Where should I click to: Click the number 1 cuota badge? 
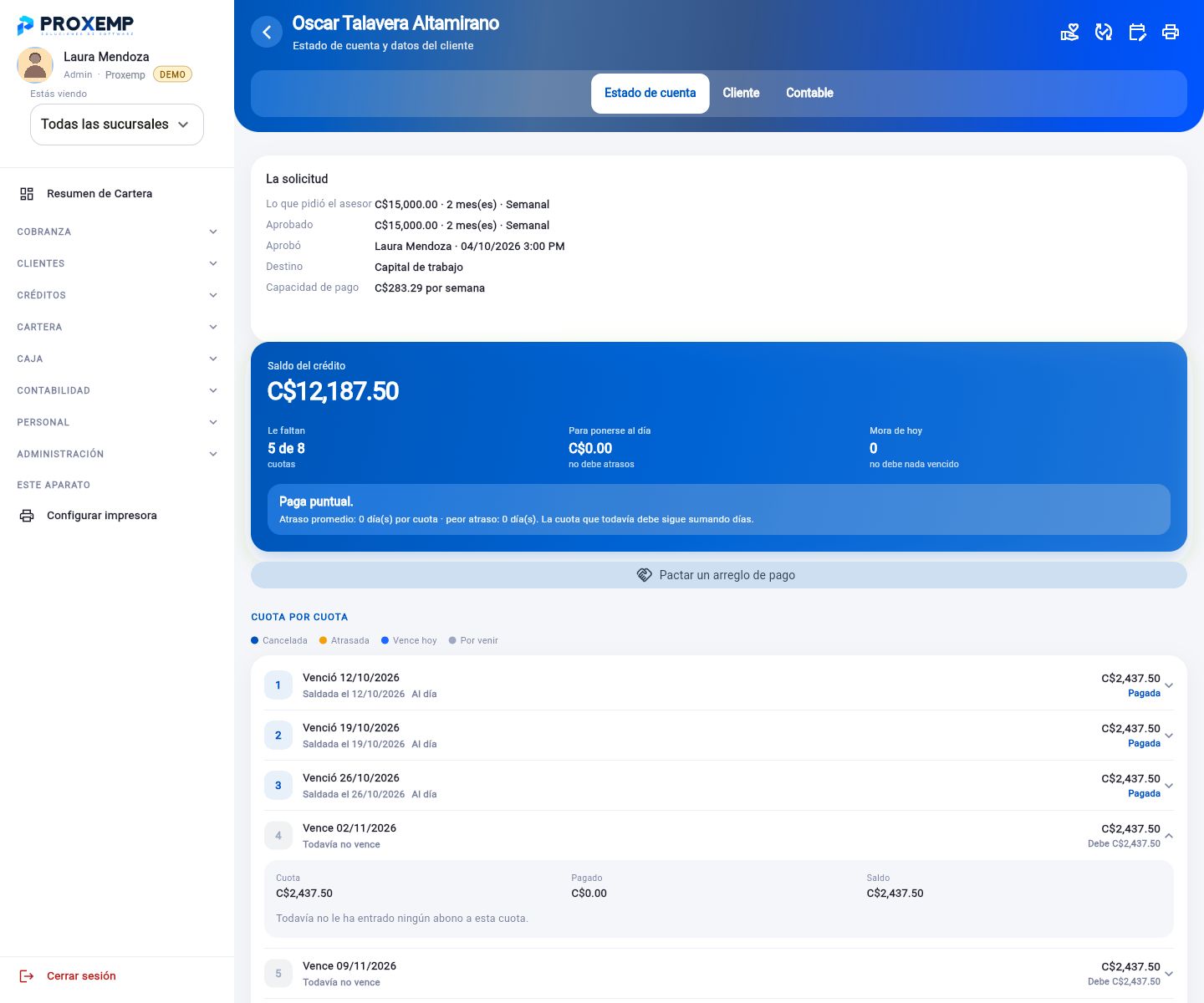point(278,685)
